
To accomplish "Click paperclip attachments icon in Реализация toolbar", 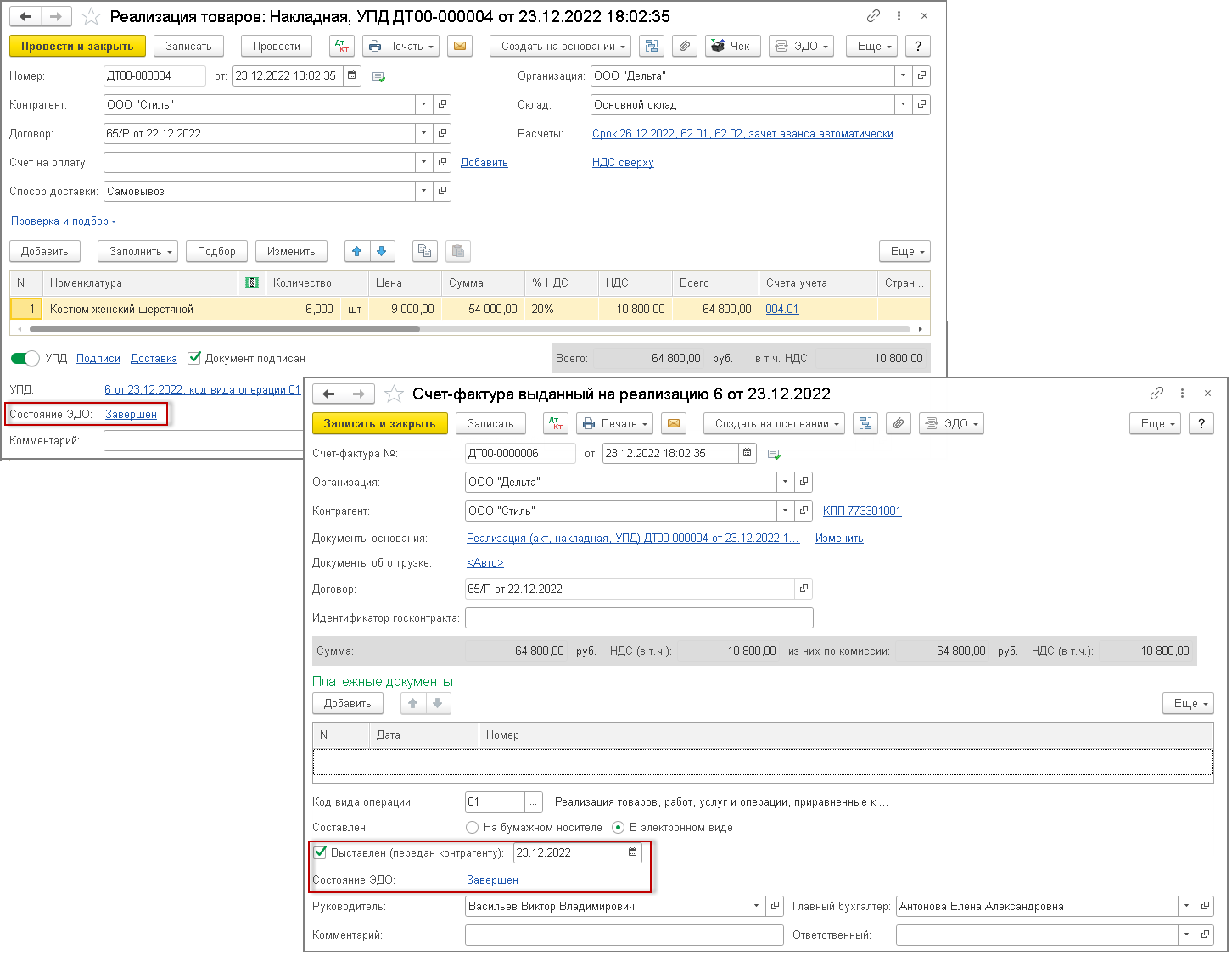I will click(x=685, y=46).
